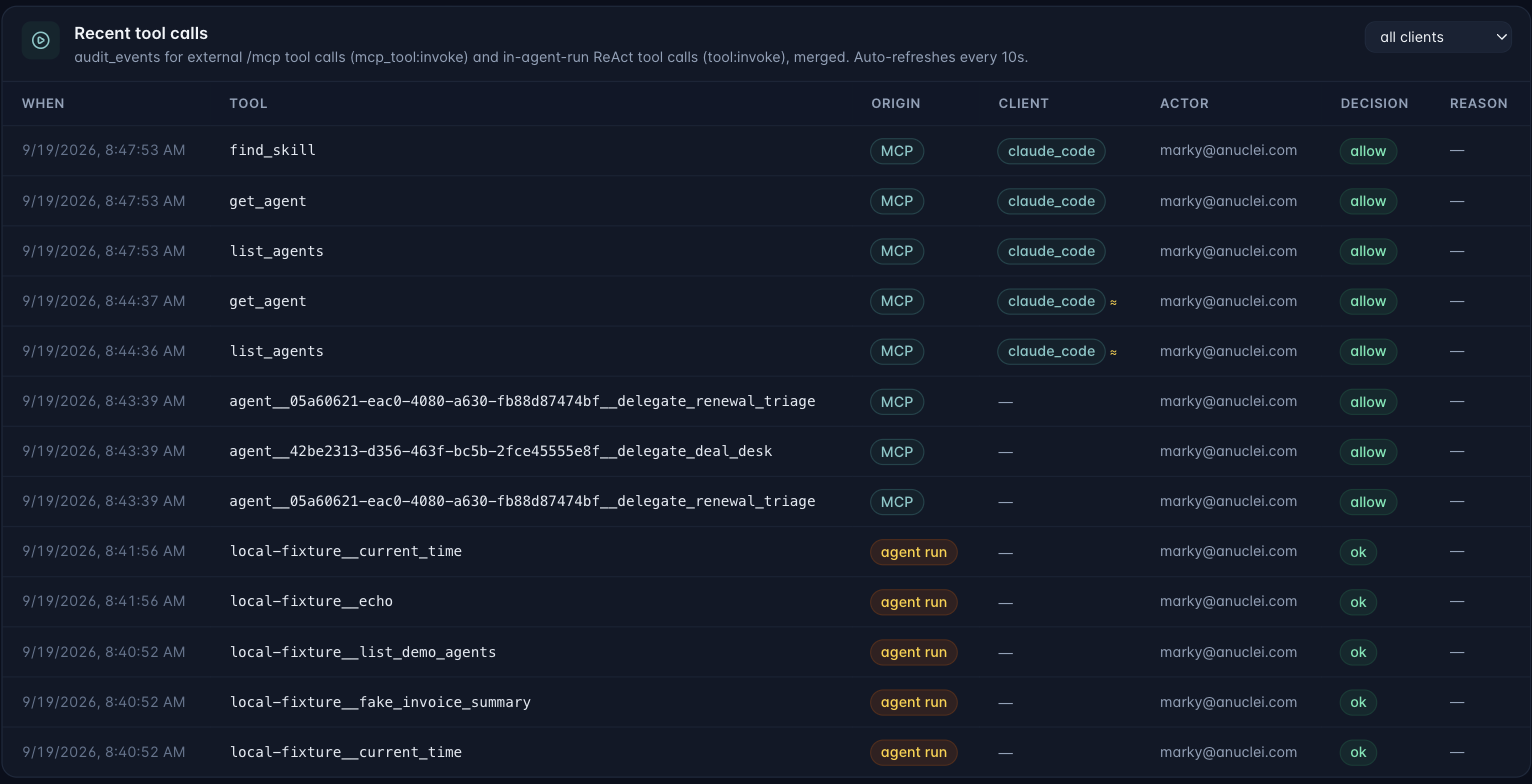
Task: Click claude_code badge in 8:47:53 get_agent row
Action: pos(1051,201)
